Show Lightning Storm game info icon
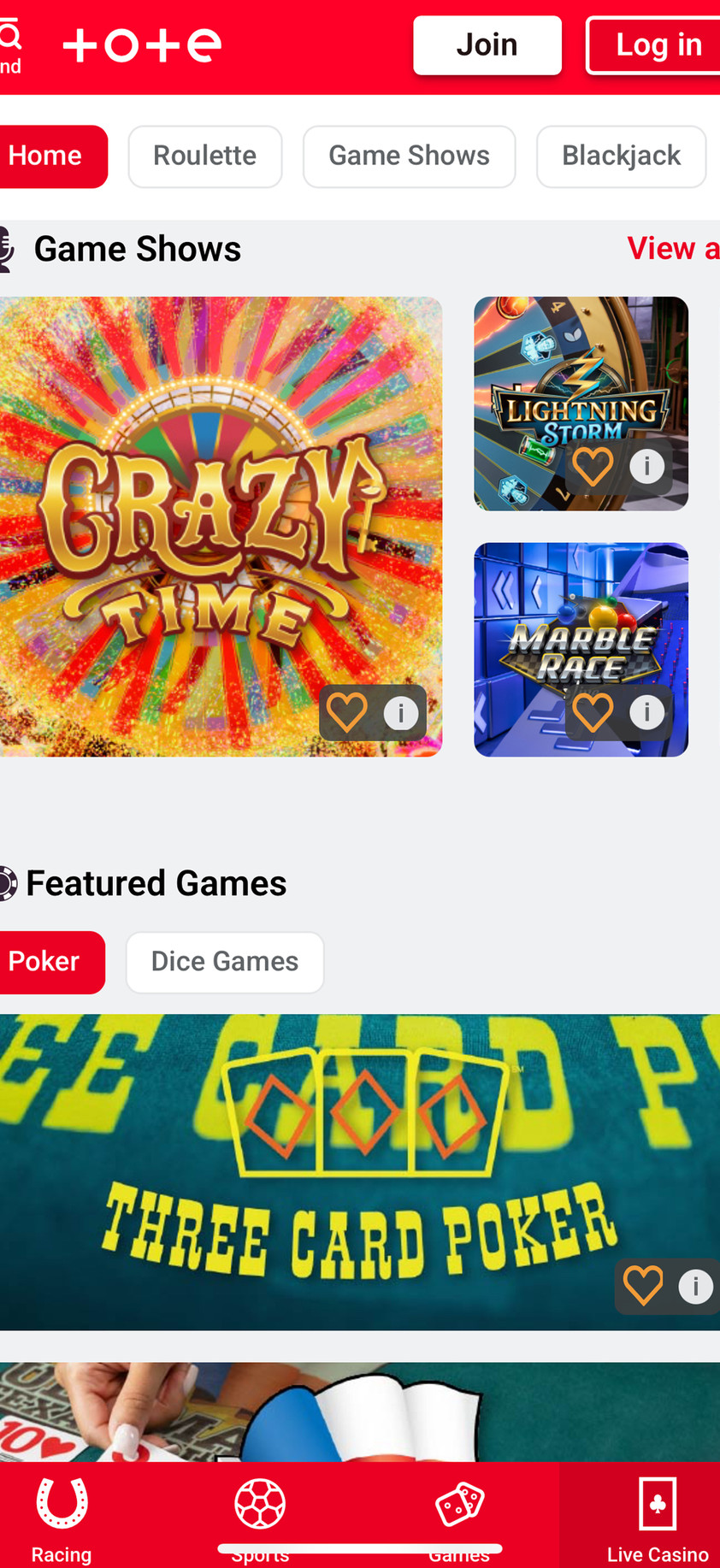Viewport: 720px width, 1568px height. (x=647, y=467)
